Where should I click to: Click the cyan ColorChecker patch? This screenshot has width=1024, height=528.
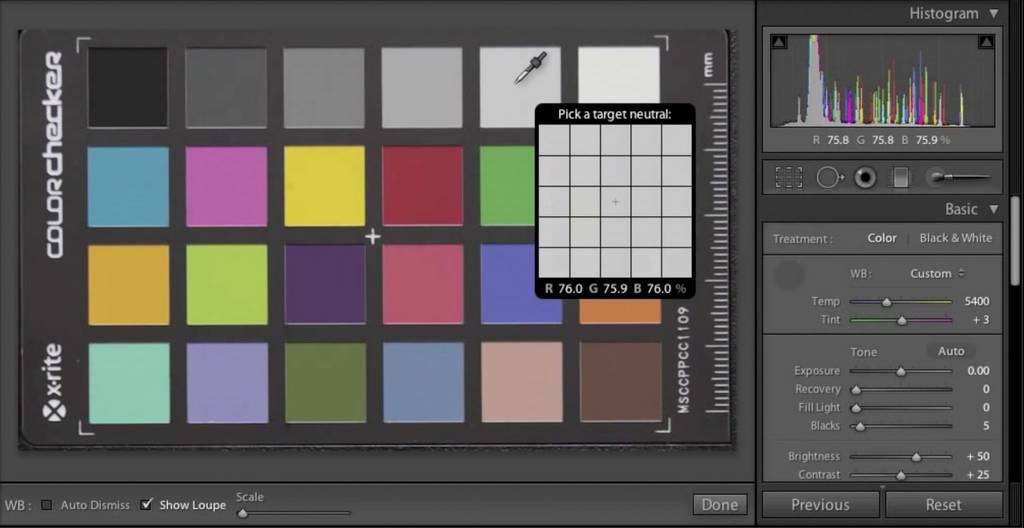click(128, 186)
